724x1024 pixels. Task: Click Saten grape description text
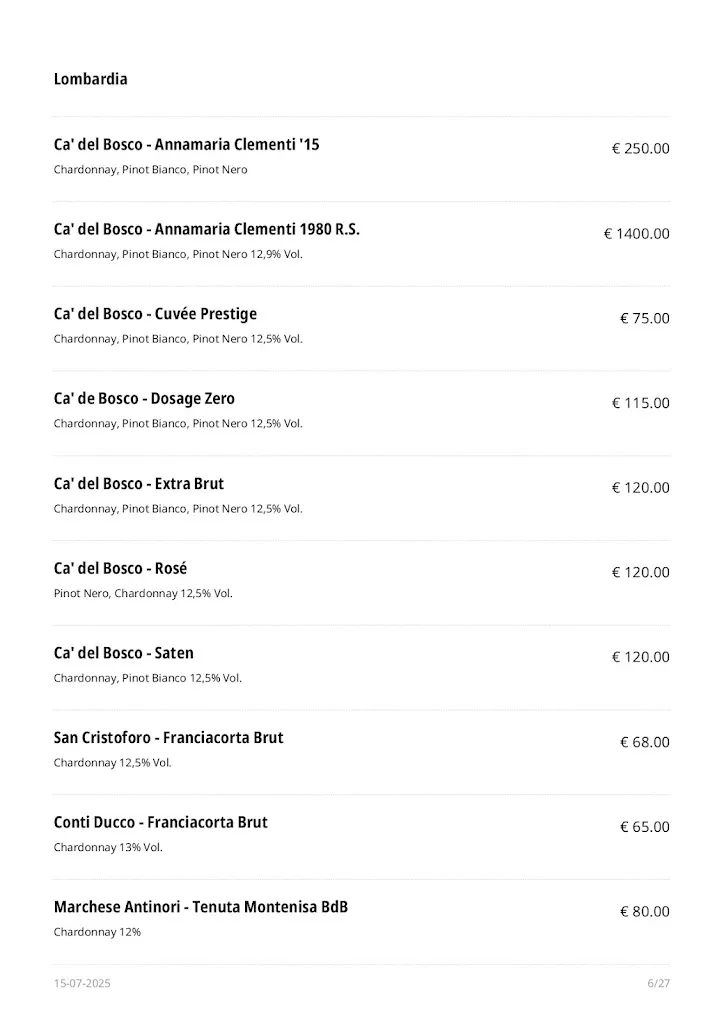pyautogui.click(x=147, y=678)
